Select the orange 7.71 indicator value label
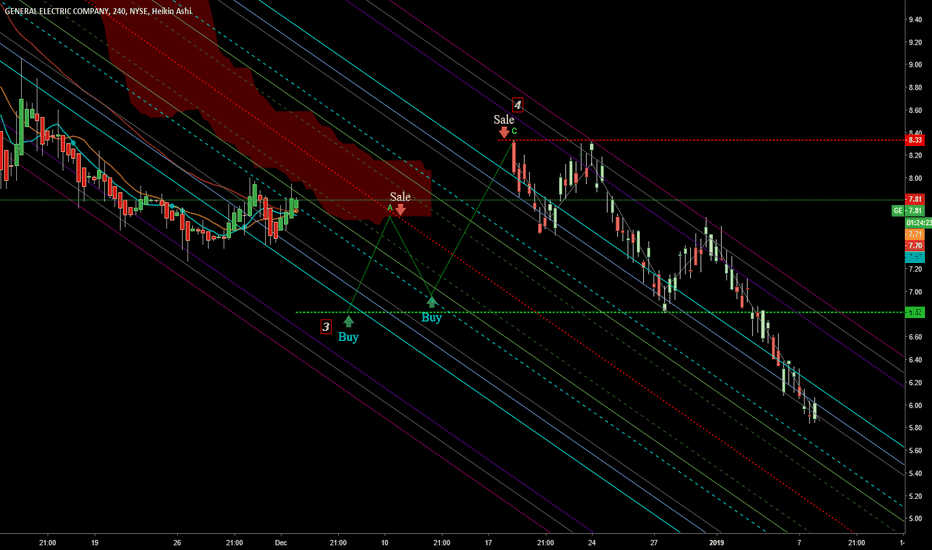This screenshot has width=932, height=550. (915, 234)
